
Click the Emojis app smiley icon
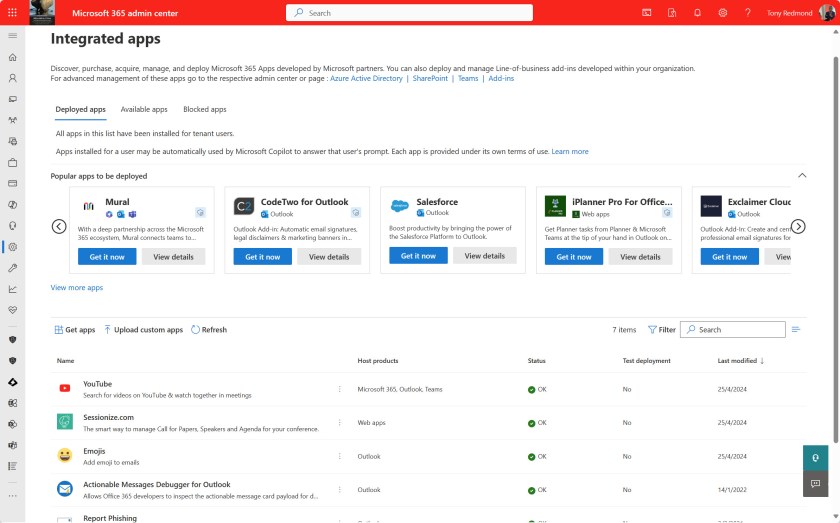pyautogui.click(x=65, y=455)
